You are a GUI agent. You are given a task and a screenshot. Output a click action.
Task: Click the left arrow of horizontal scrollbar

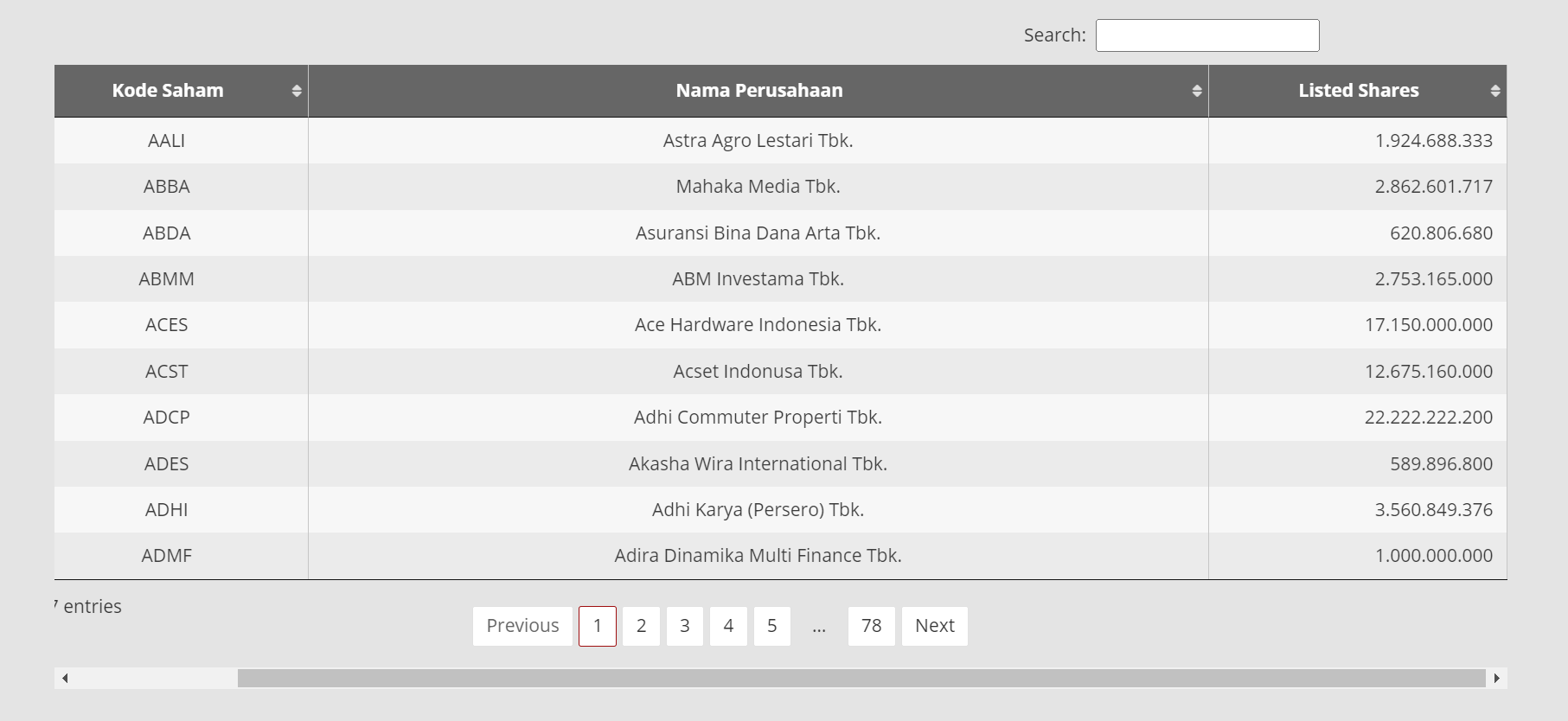(x=65, y=678)
